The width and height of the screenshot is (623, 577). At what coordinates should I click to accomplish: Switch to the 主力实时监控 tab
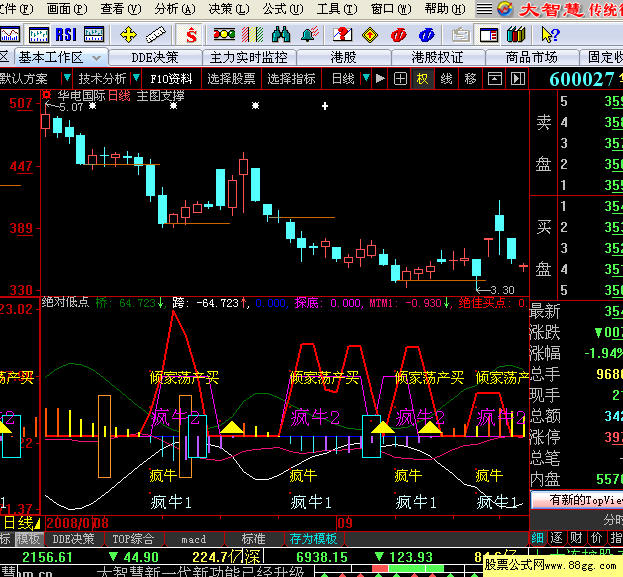coord(249,58)
